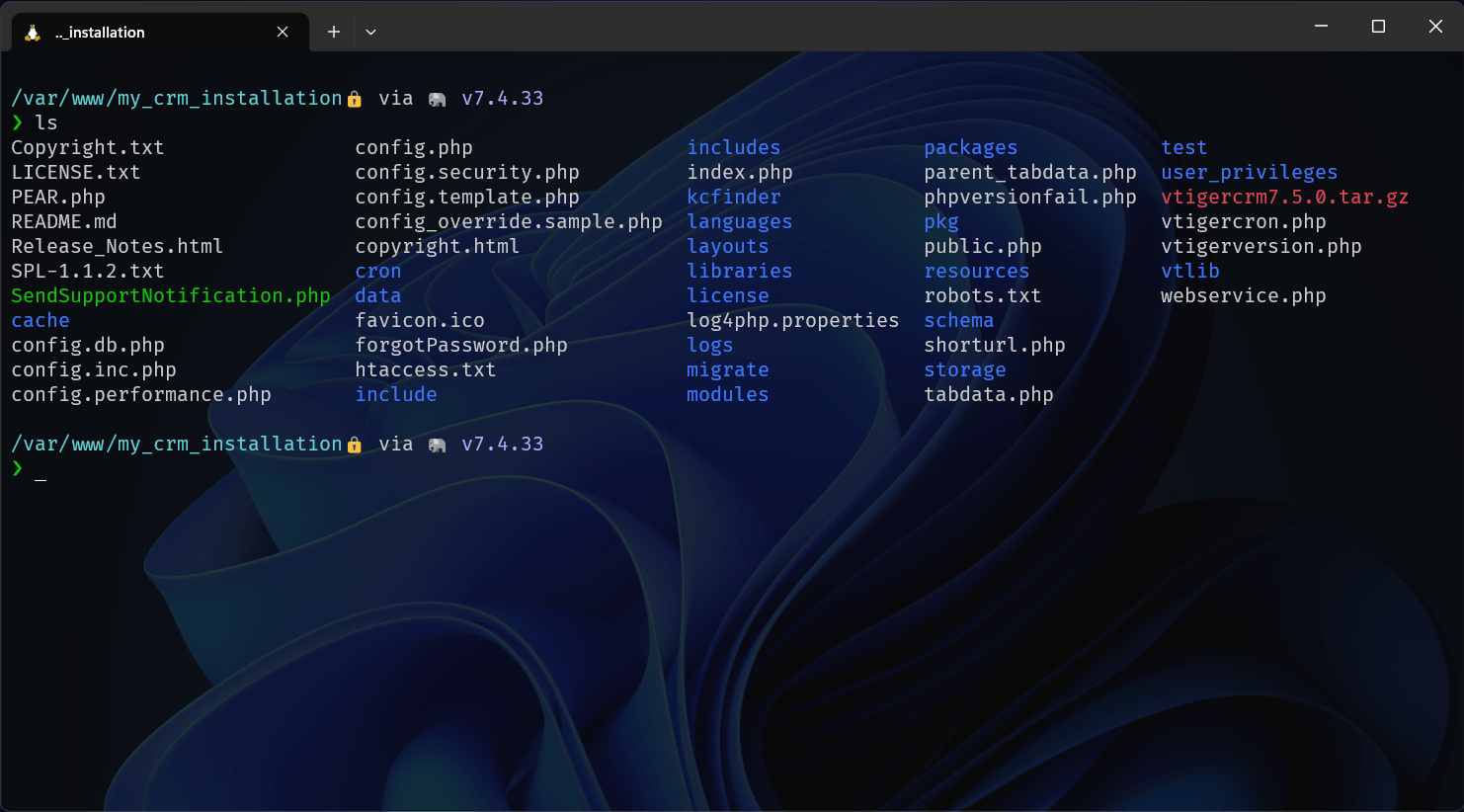This screenshot has height=812, width=1464.
Task: Click the Tux penguin icon on the terminal tab
Action: point(34,31)
